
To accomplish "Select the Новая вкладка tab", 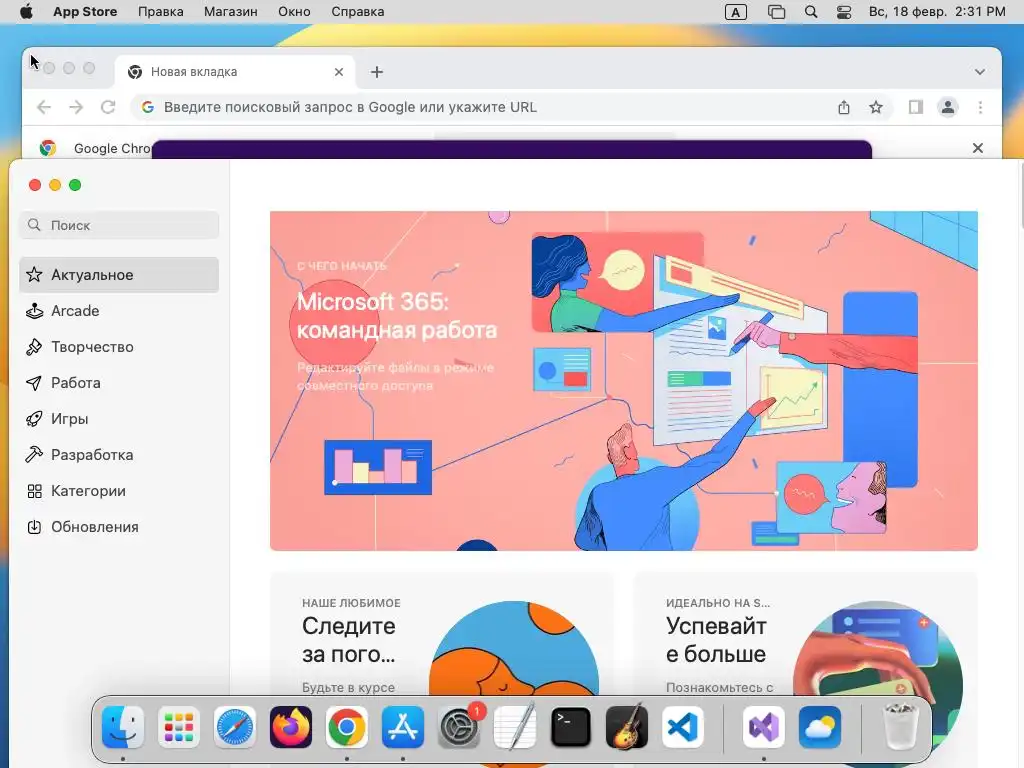I will pyautogui.click(x=235, y=72).
